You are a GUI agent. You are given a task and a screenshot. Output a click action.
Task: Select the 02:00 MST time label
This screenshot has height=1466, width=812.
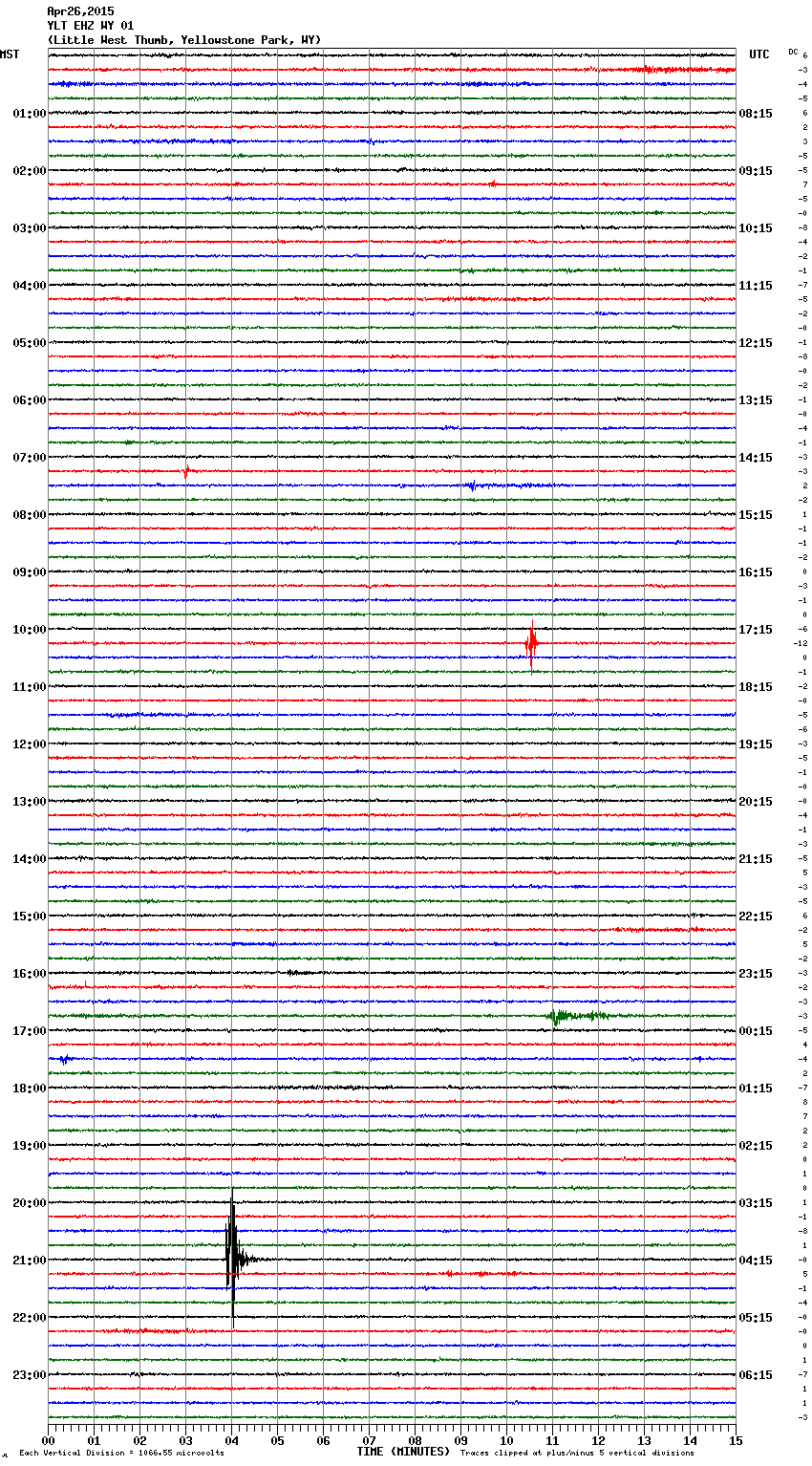(x=30, y=171)
